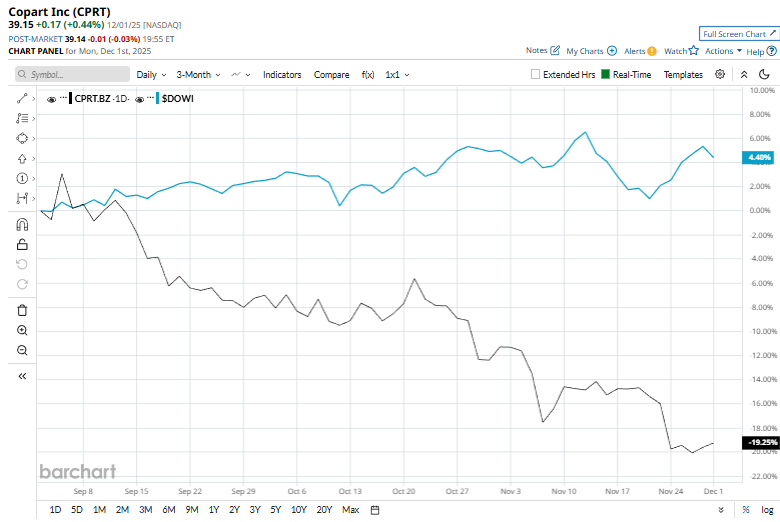This screenshot has width=780, height=522.
Task: Open the Compare menu
Action: tap(331, 74)
